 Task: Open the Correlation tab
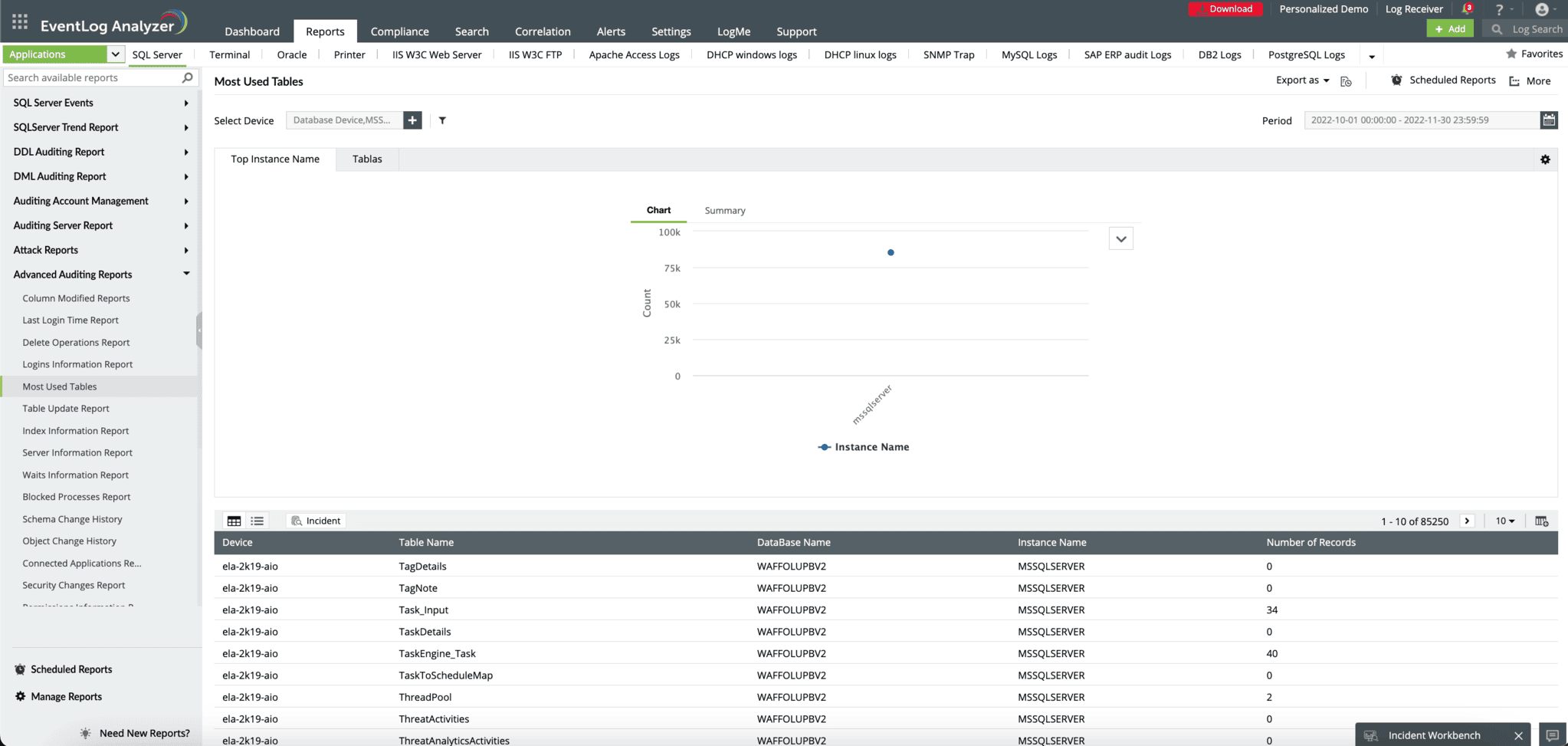[543, 31]
